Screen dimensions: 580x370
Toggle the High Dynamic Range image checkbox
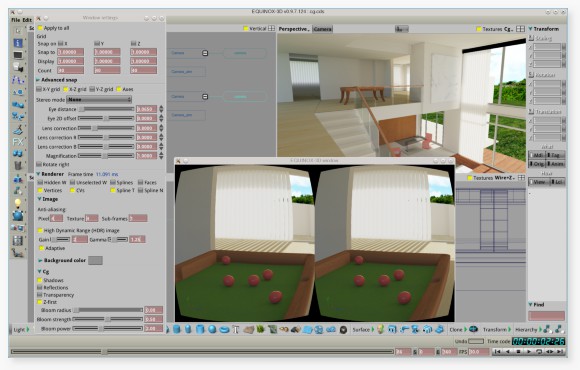point(40,230)
